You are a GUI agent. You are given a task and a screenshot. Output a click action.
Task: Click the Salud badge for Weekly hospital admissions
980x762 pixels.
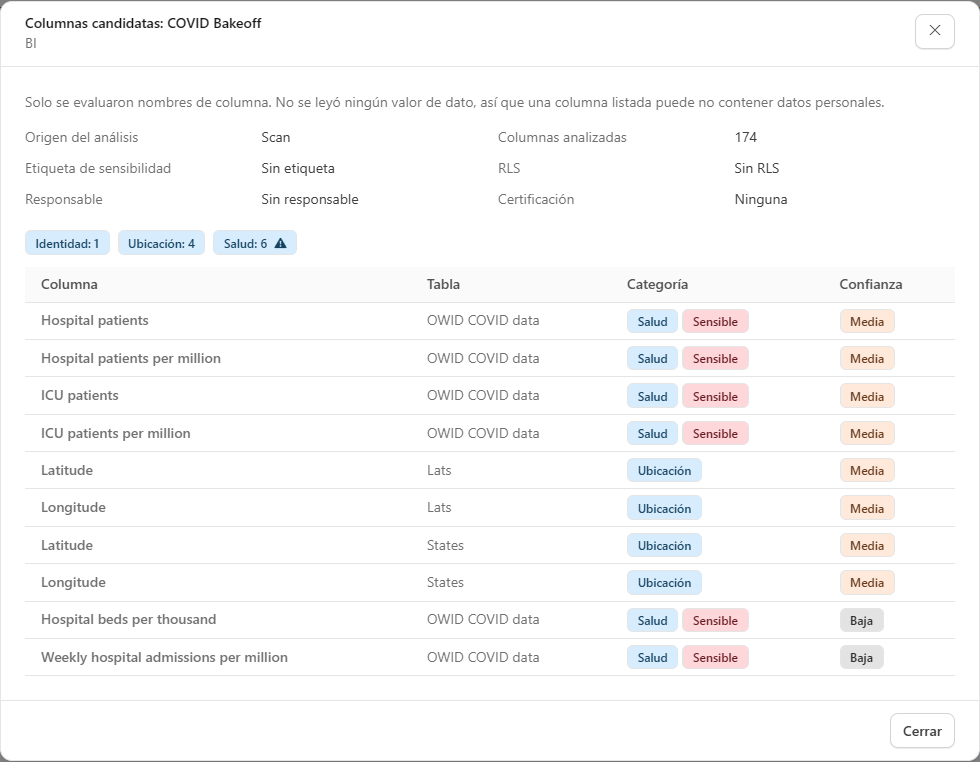[x=652, y=658]
